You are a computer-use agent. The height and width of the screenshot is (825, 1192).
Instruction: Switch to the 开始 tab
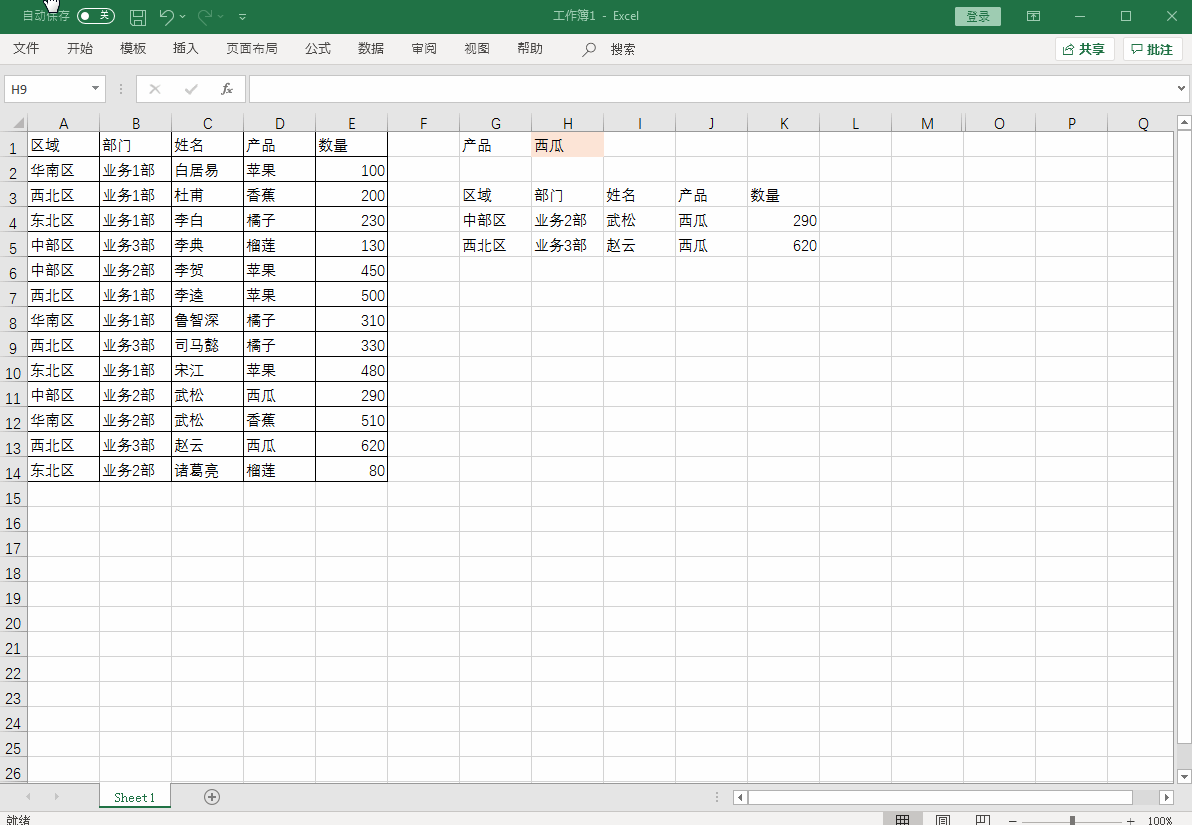click(x=80, y=49)
